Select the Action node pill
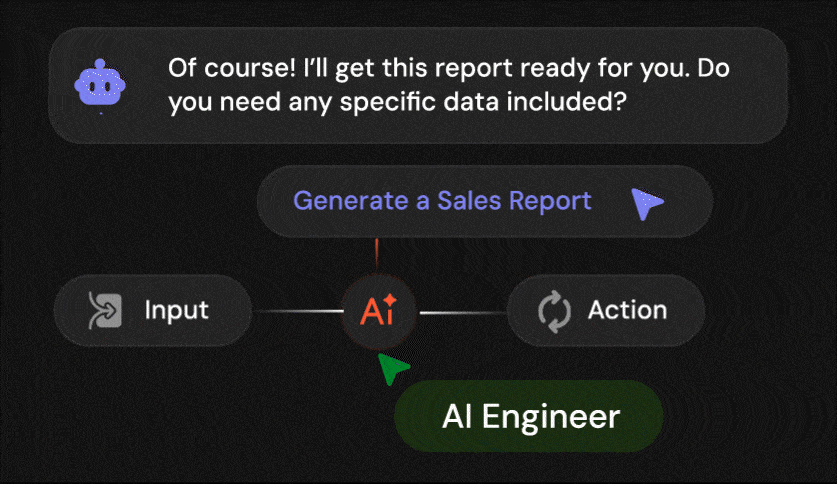This screenshot has height=484, width=837. [x=606, y=311]
